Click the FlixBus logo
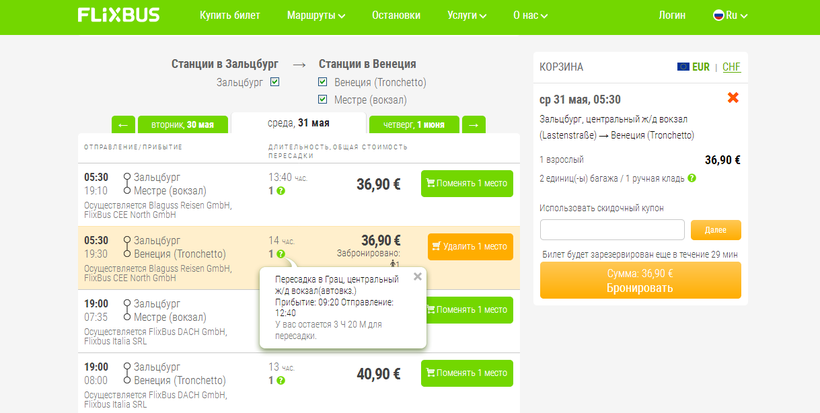The image size is (820, 413). tap(118, 16)
